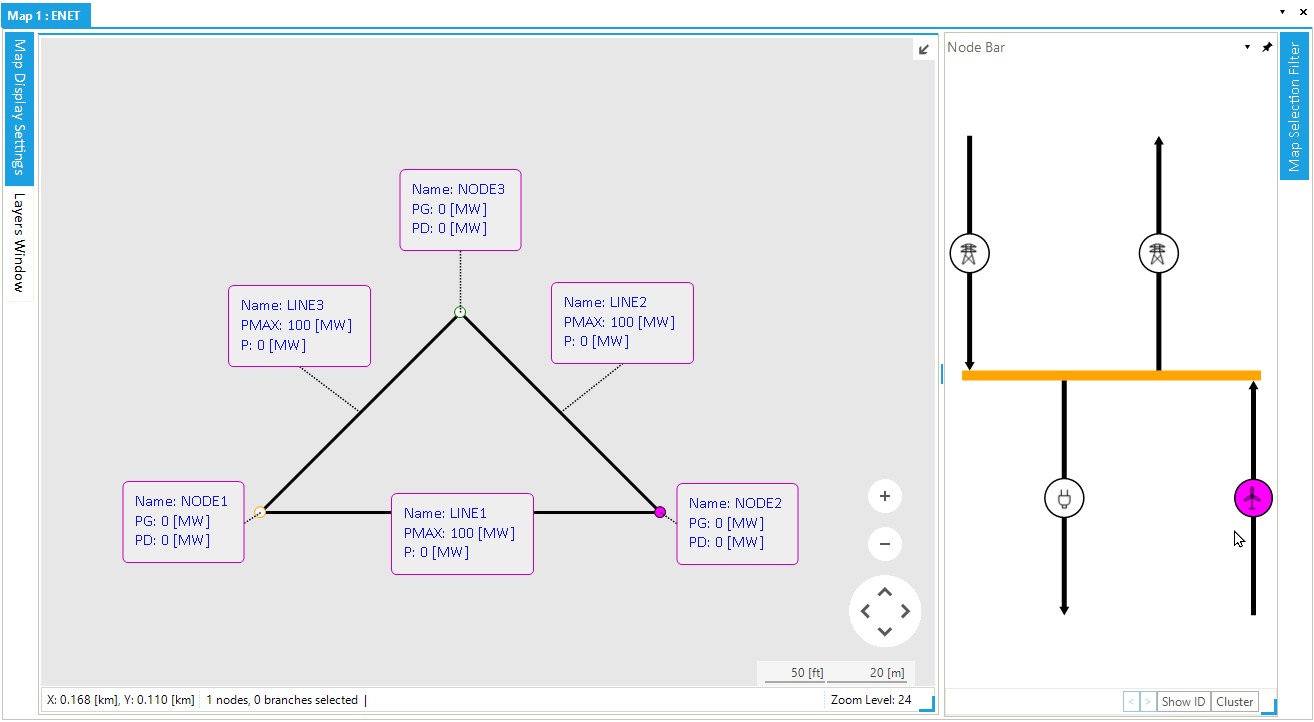
Task: Pan the map right
Action: point(905,611)
